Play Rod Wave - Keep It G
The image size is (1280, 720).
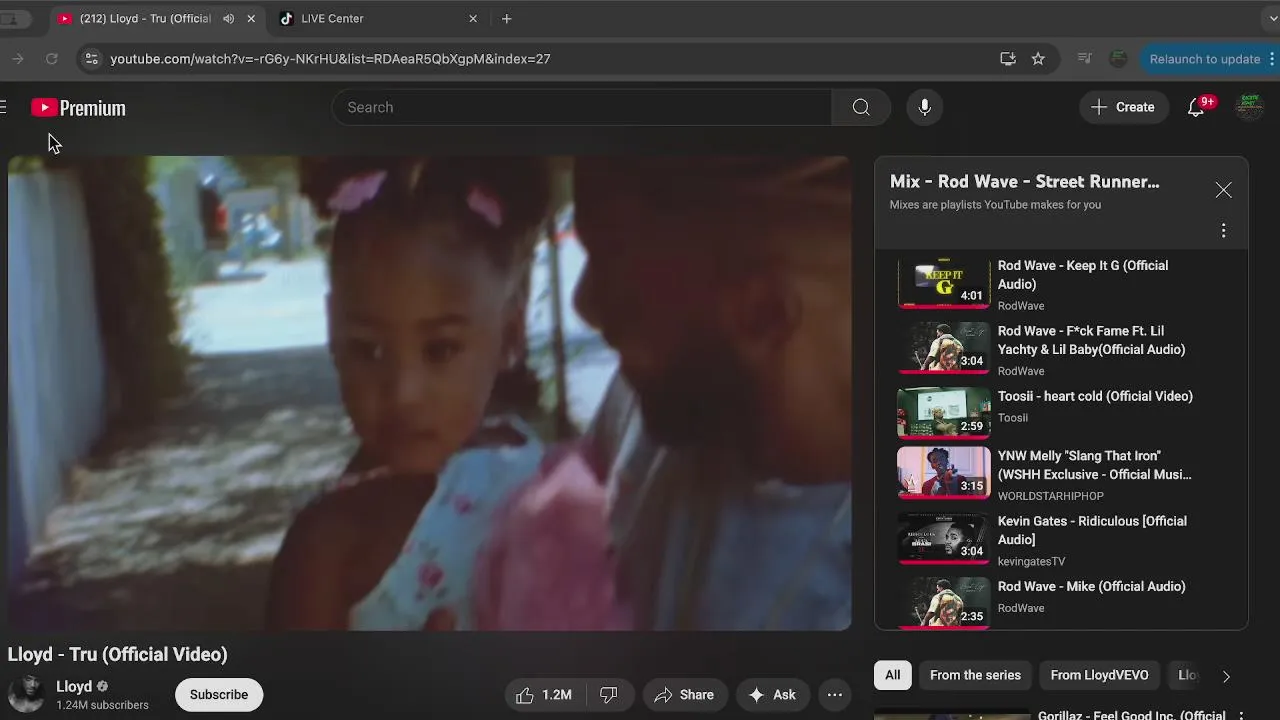click(x=1060, y=284)
